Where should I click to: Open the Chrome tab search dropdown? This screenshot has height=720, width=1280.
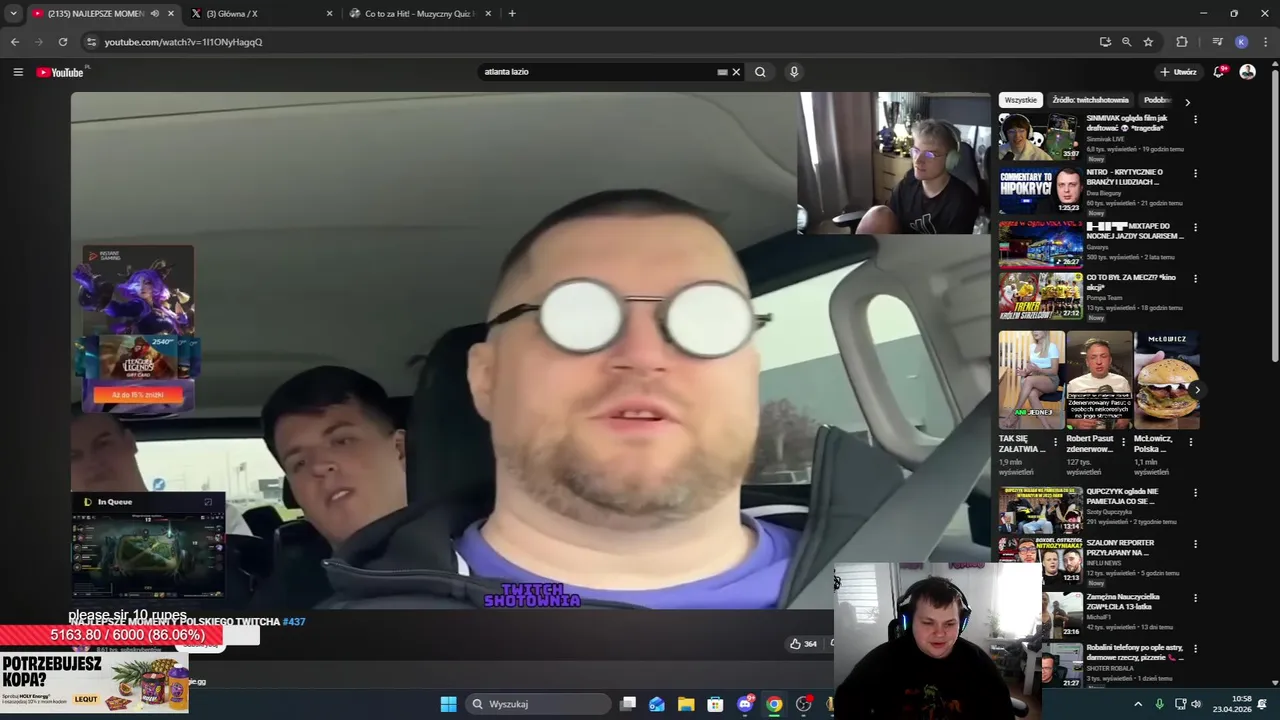pos(13,13)
